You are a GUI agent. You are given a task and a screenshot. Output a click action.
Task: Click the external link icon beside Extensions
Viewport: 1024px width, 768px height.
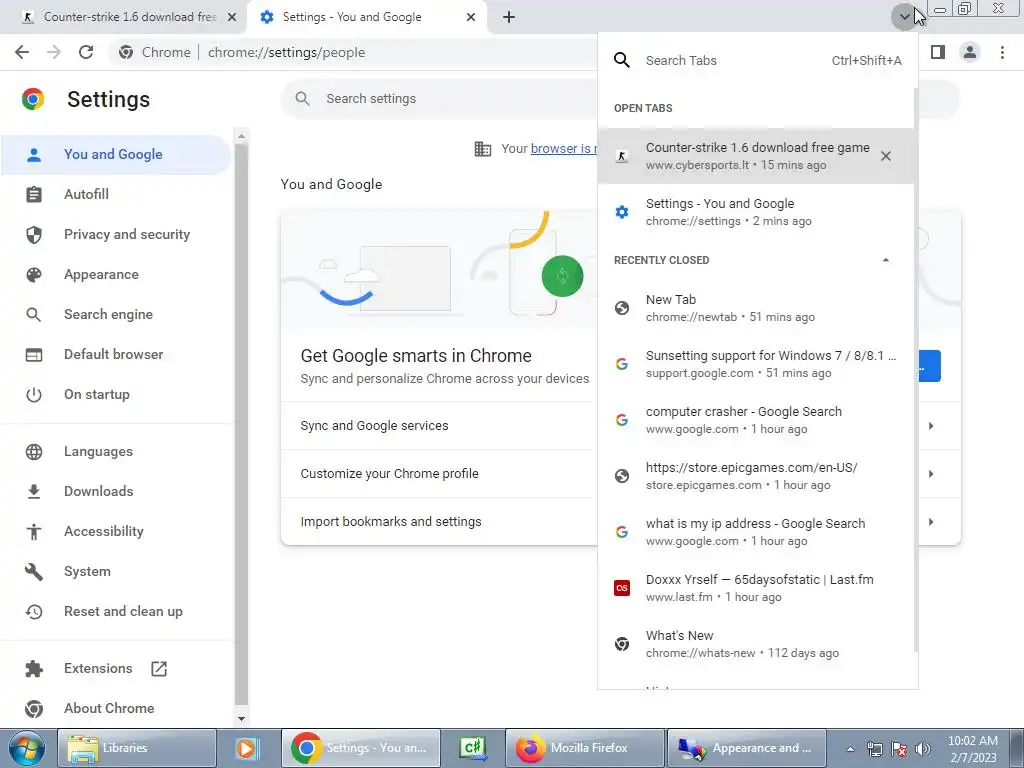coord(159,669)
